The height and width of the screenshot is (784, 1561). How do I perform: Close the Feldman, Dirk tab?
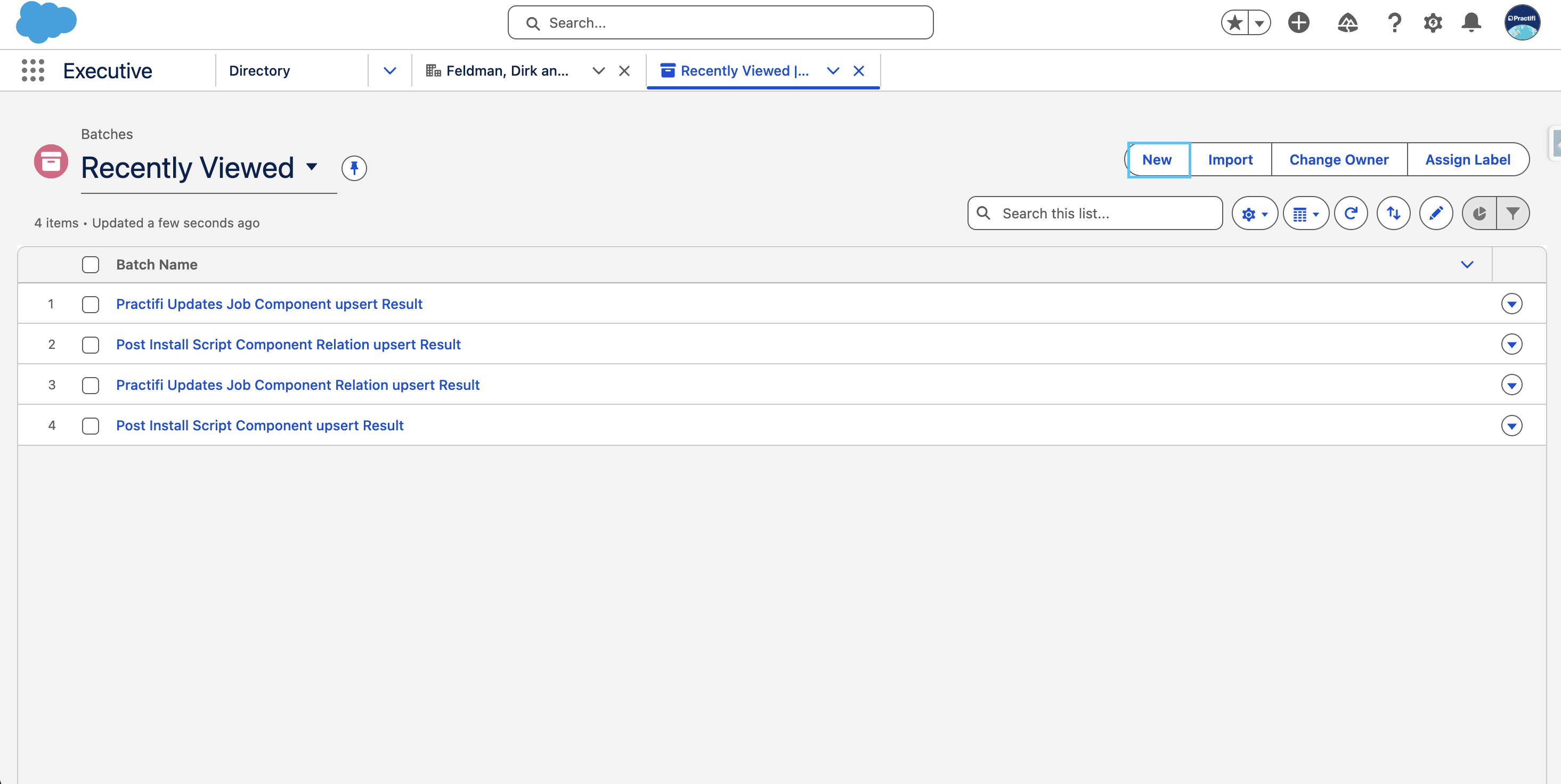[x=624, y=71]
